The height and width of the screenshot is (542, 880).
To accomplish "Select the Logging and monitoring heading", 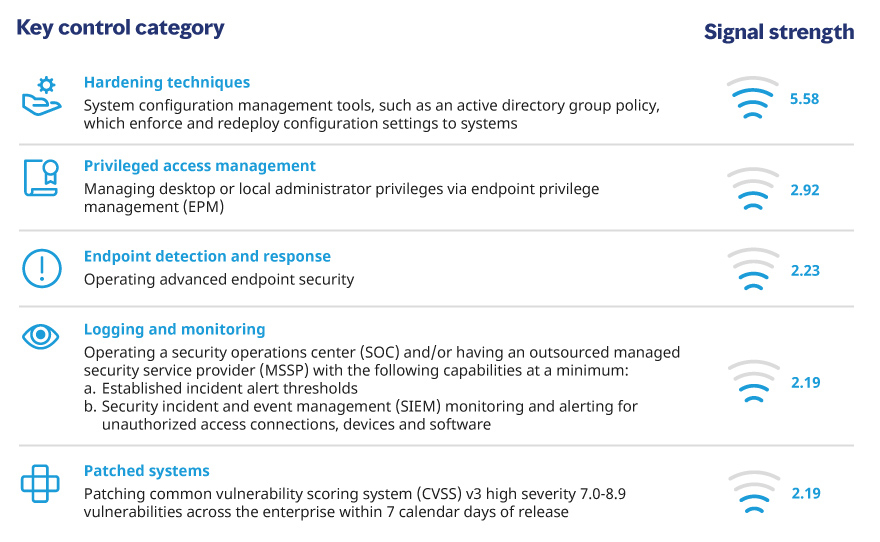I will click(174, 329).
